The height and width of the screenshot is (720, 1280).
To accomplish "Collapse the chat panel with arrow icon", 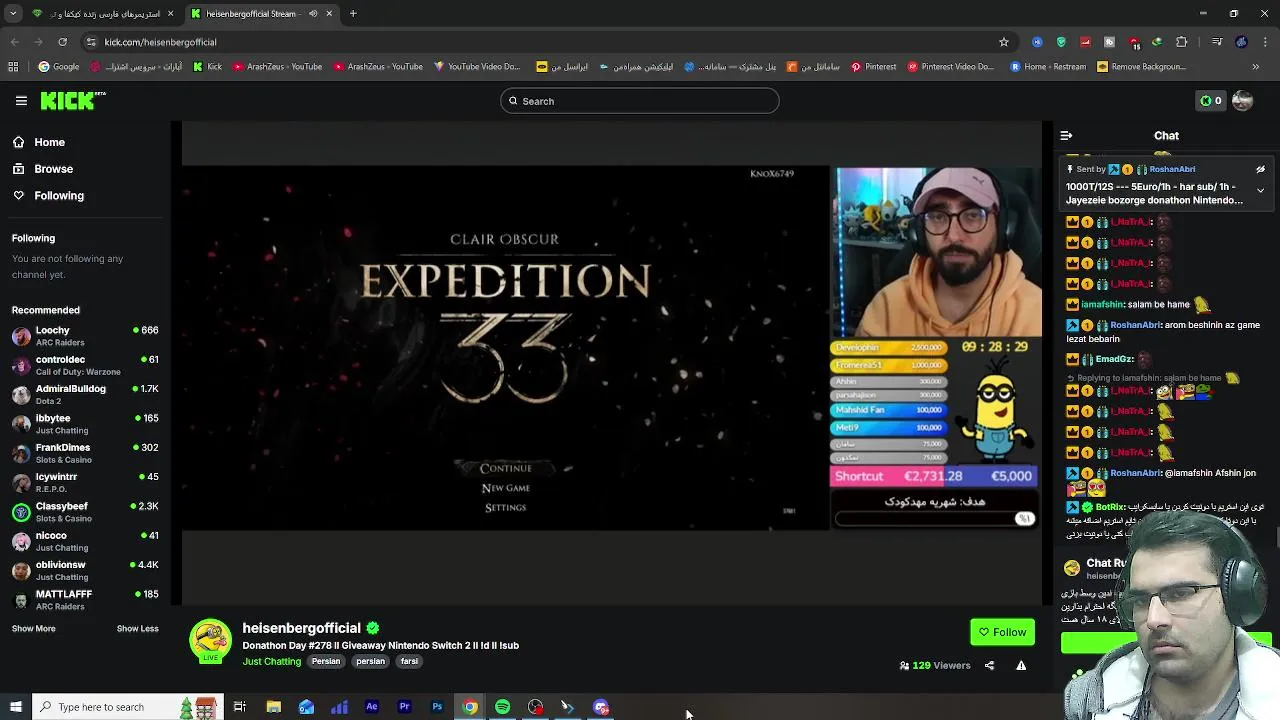I will [1066, 136].
